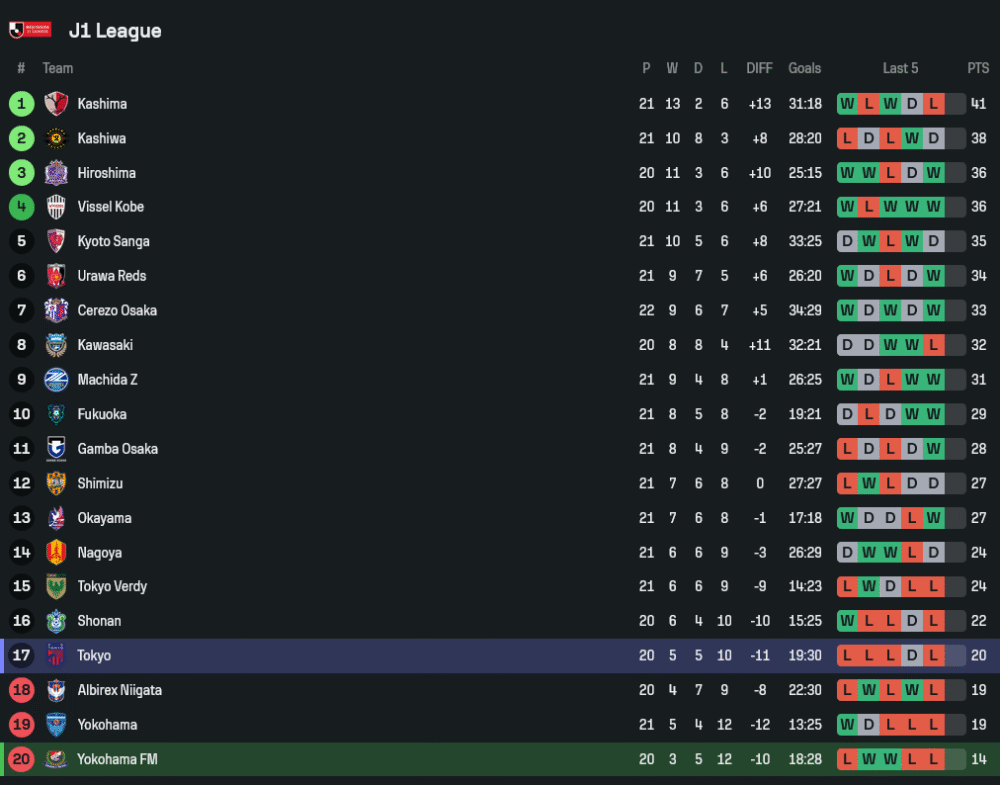
Task: Click the Vissel Kobe team crest
Action: pos(56,207)
